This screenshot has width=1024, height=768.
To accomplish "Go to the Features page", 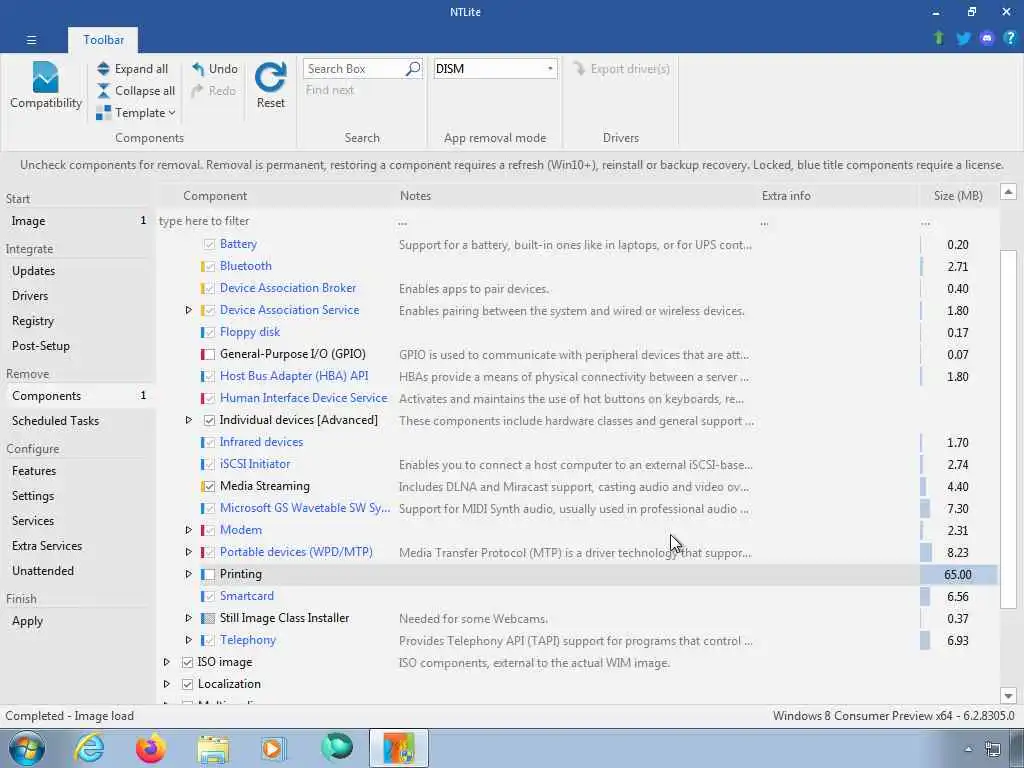I will click(x=34, y=471).
